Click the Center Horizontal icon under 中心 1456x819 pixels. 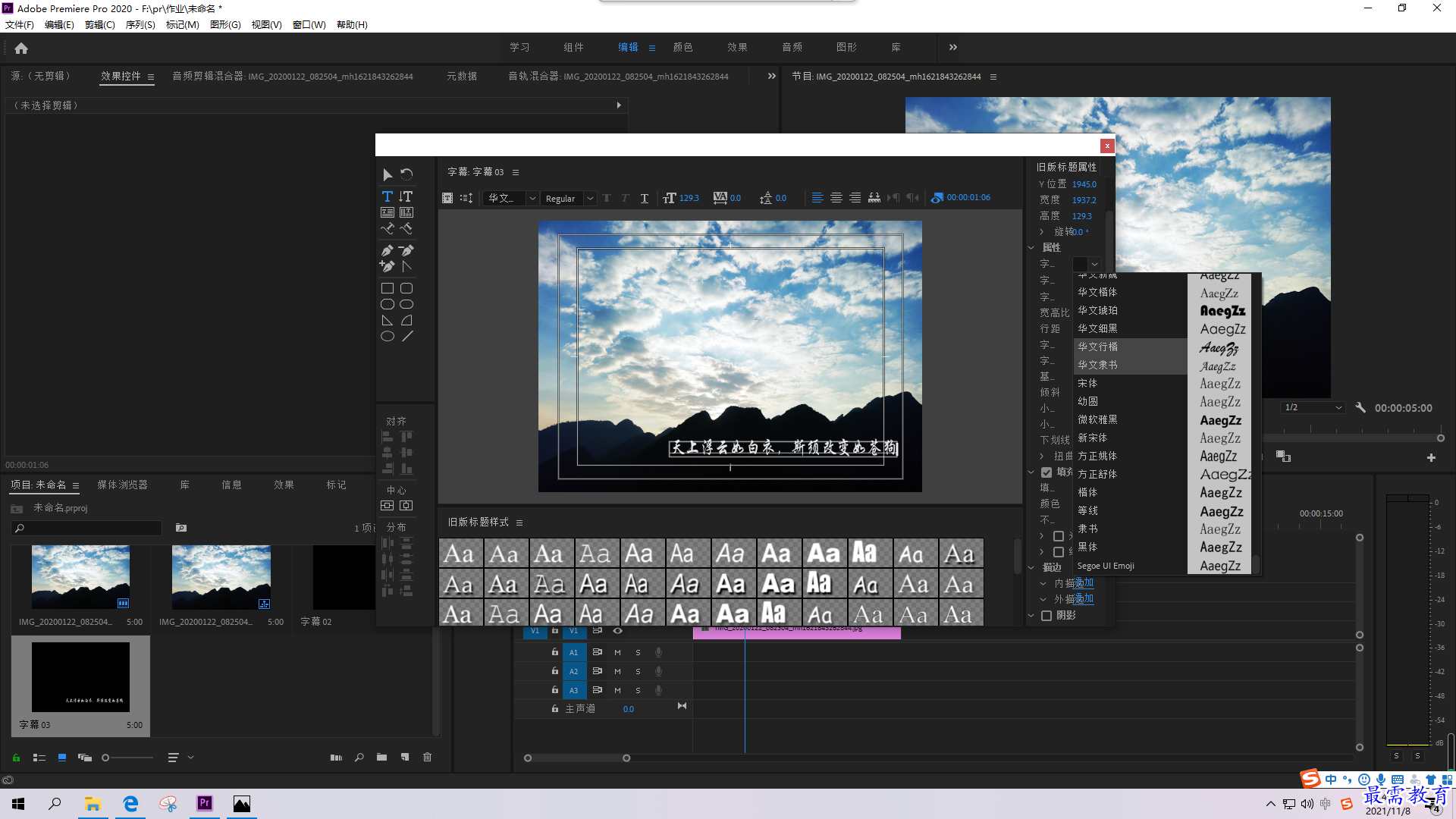point(406,506)
